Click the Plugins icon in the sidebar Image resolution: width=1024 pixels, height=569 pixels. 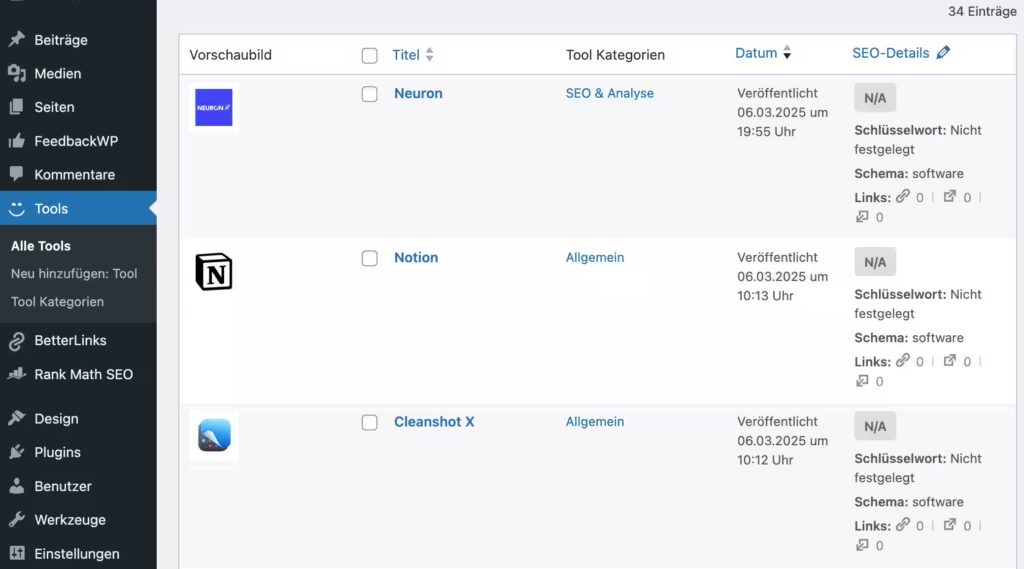[x=17, y=452]
